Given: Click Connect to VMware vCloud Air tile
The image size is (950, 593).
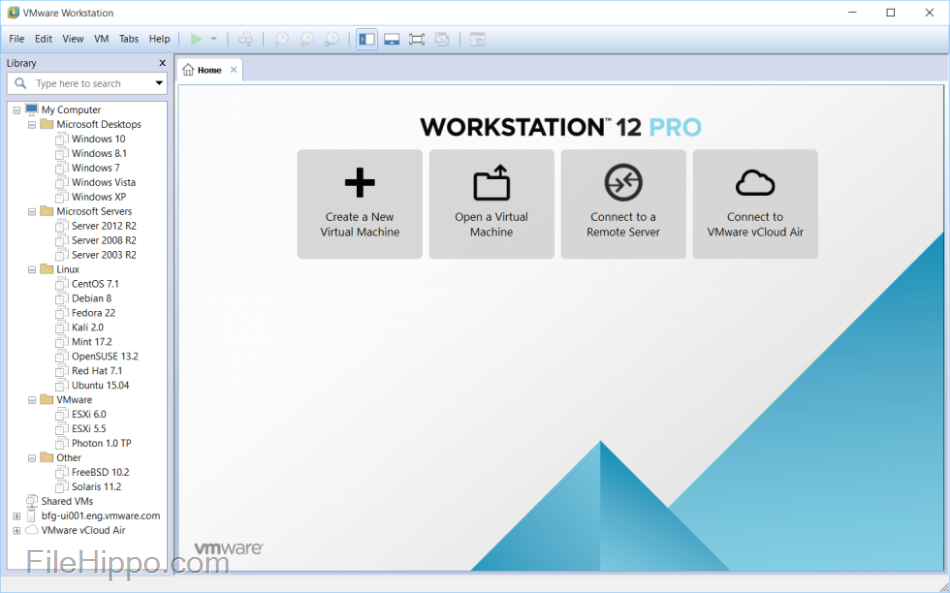Looking at the screenshot, I should click(x=755, y=204).
